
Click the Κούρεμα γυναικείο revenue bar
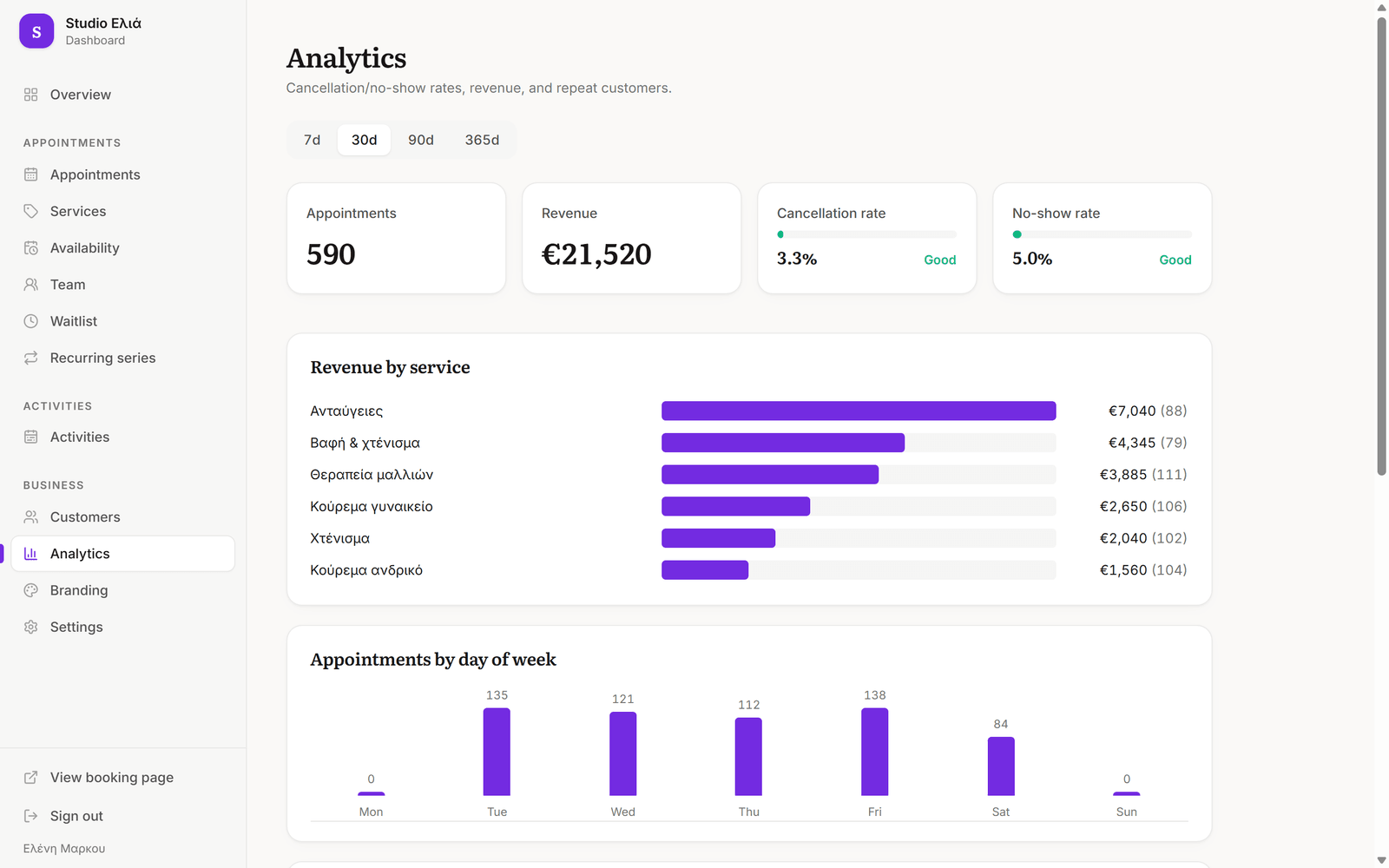click(x=735, y=506)
